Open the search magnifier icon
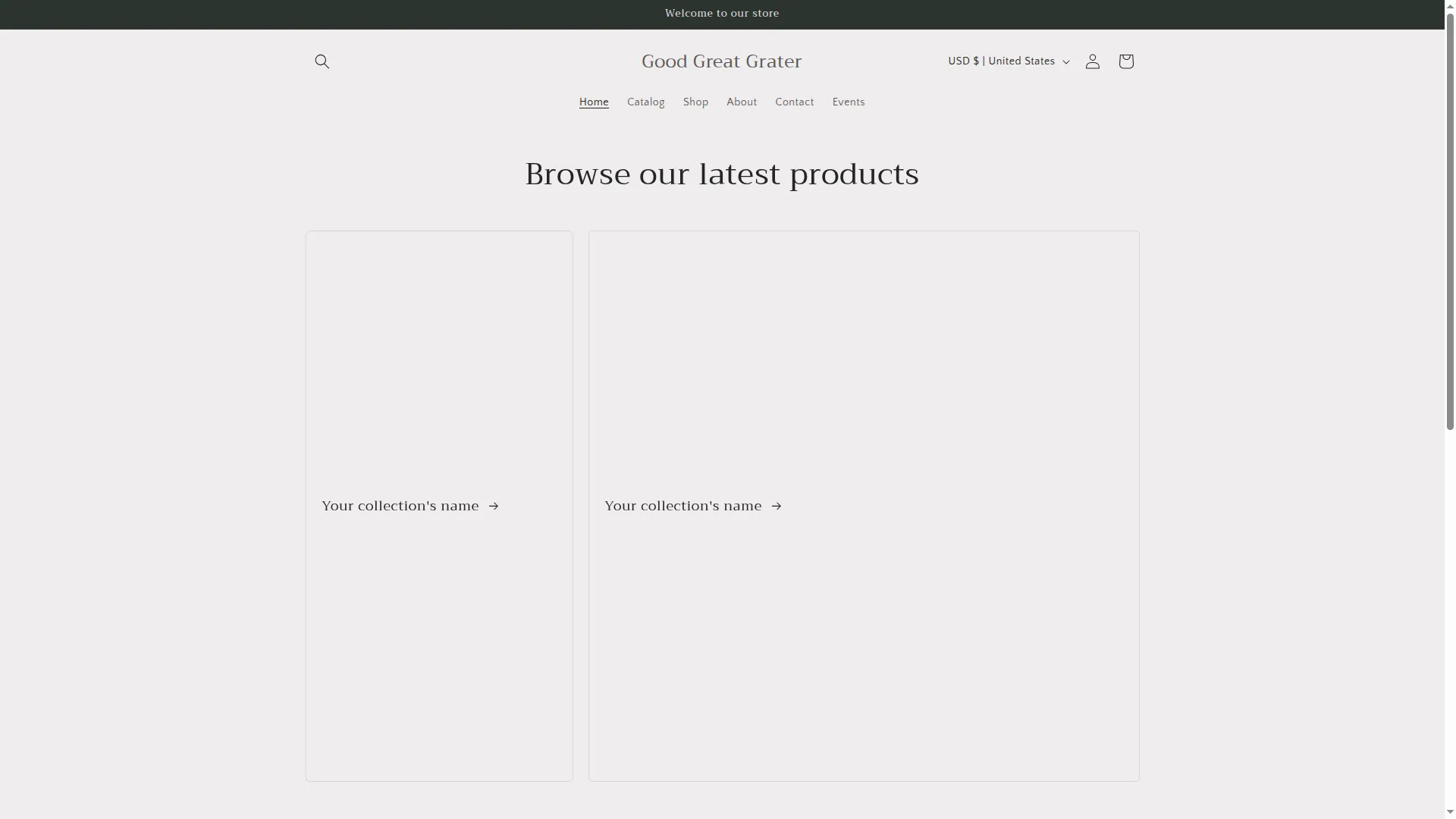This screenshot has width=1456, height=819. point(322,61)
